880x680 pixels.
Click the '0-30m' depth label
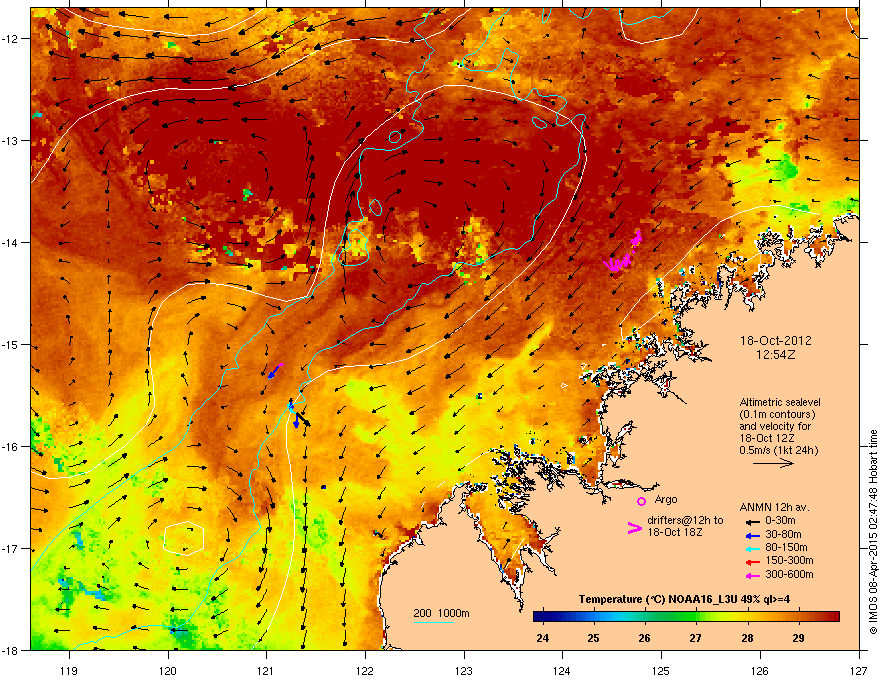tap(780, 521)
